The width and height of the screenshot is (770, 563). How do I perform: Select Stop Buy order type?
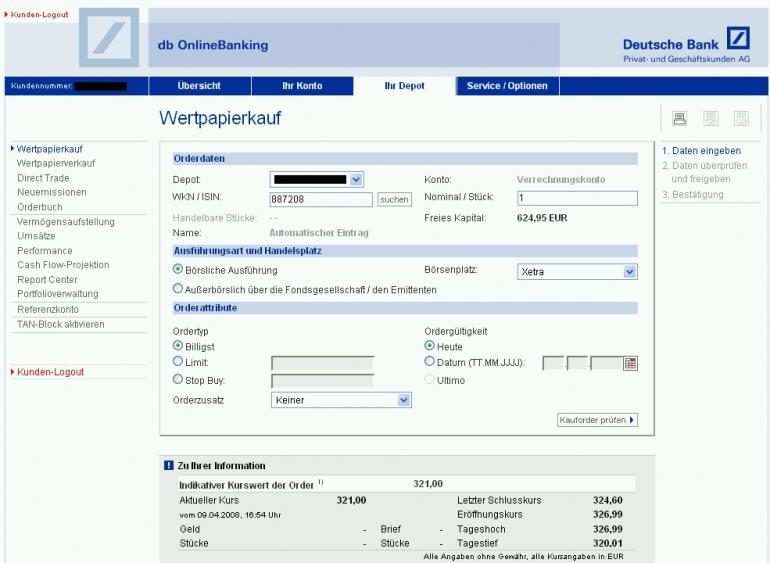tap(178, 379)
